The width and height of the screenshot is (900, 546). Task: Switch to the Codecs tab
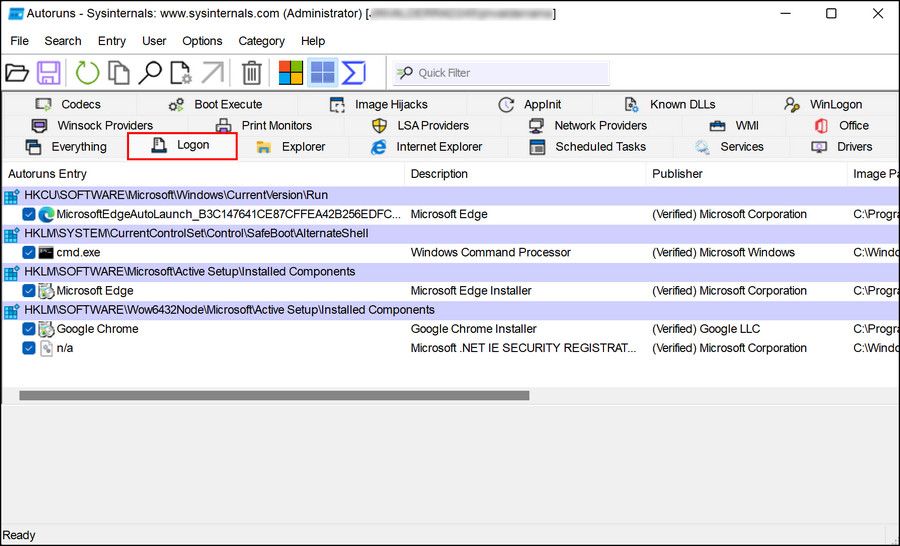point(68,104)
